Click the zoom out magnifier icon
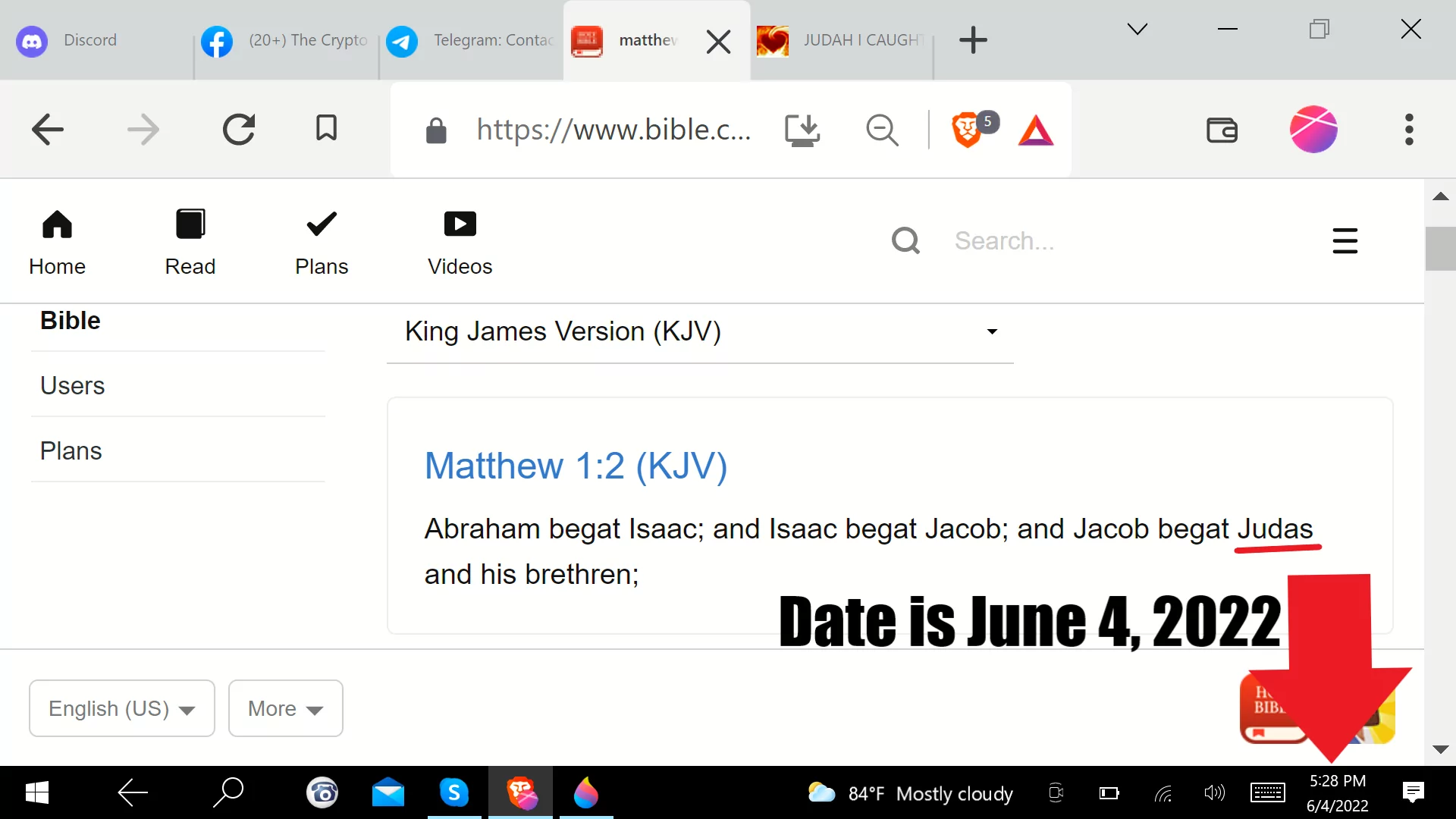The width and height of the screenshot is (1456, 819). pyautogui.click(x=882, y=130)
